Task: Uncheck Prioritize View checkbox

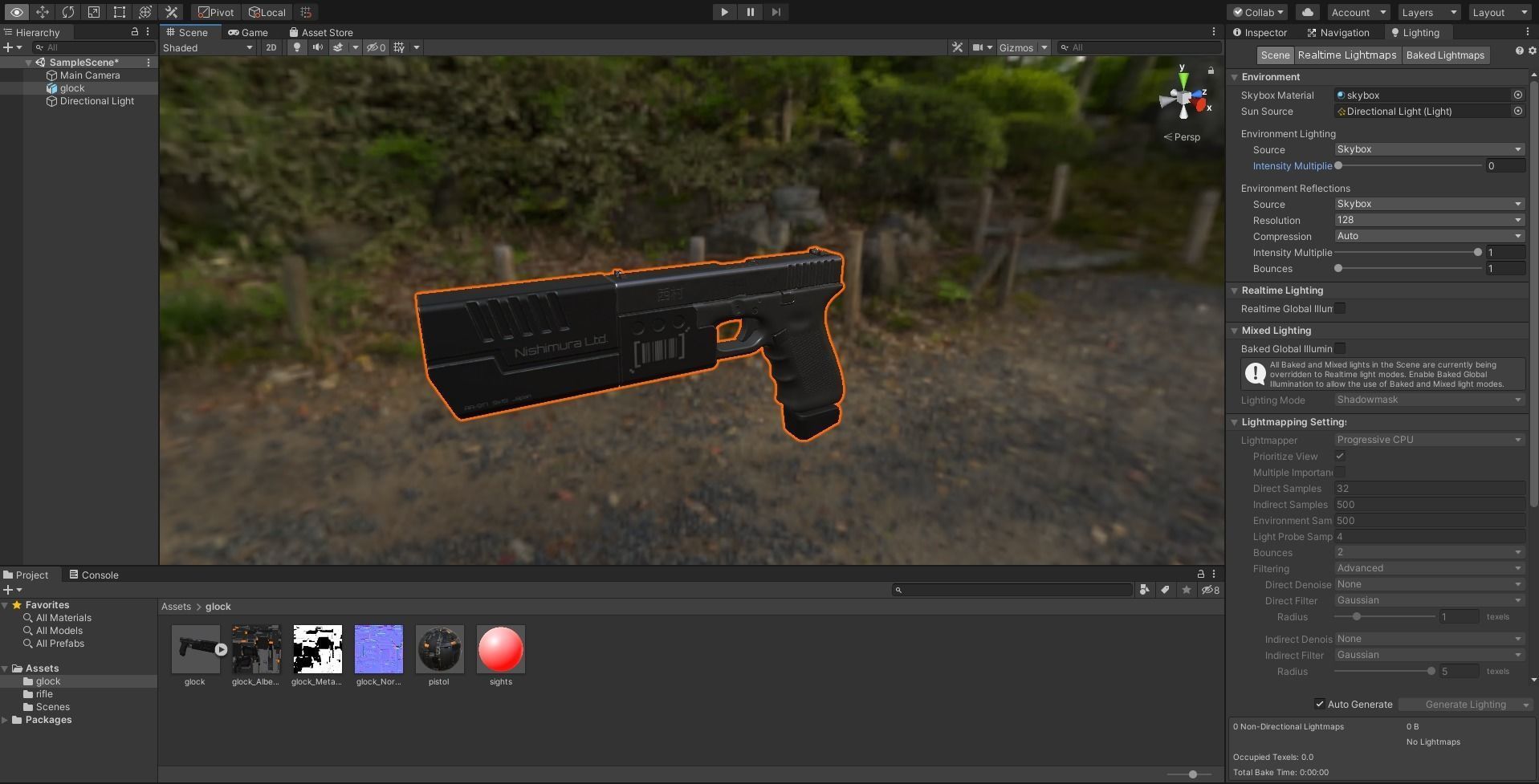Action: 1340,456
